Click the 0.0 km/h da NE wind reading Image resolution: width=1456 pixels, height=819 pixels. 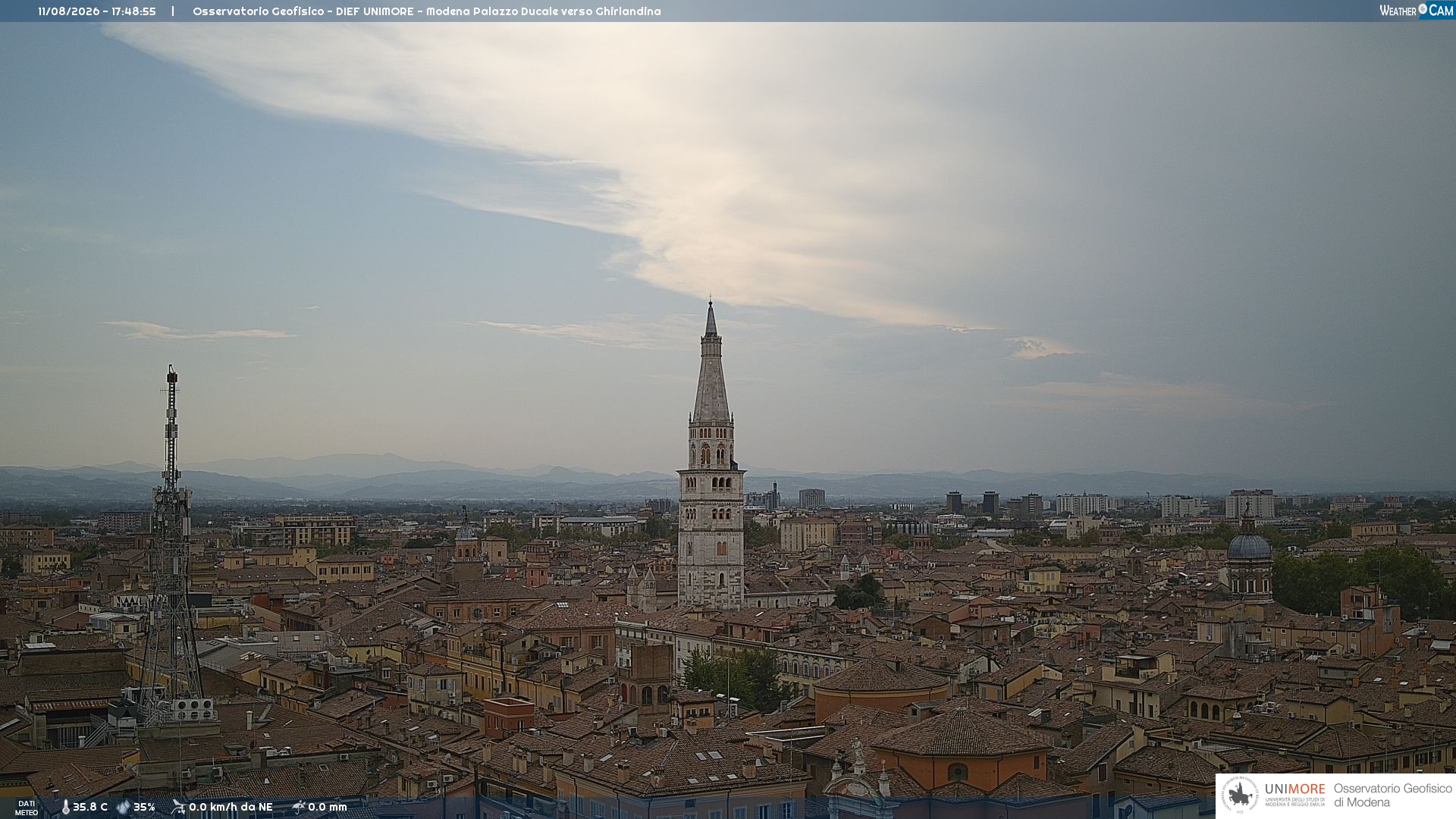point(231,807)
